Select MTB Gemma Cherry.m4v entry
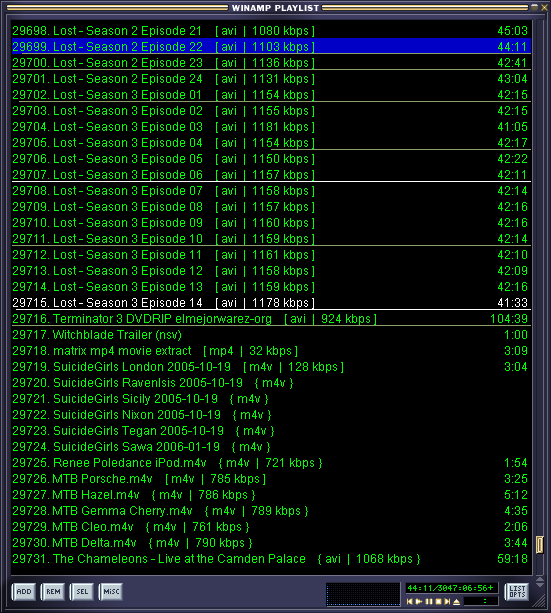 pyautogui.click(x=271, y=511)
